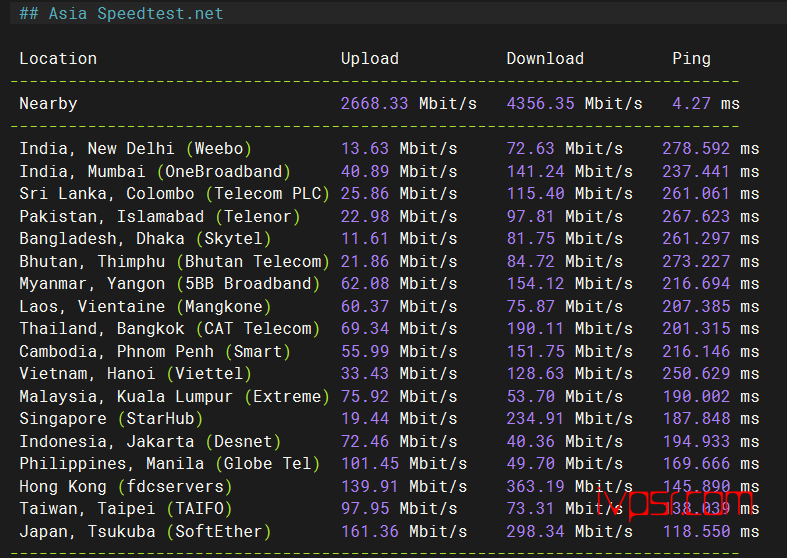This screenshot has width=787, height=558.
Task: Click Thimphu download value 84.72
Action: coord(531,262)
